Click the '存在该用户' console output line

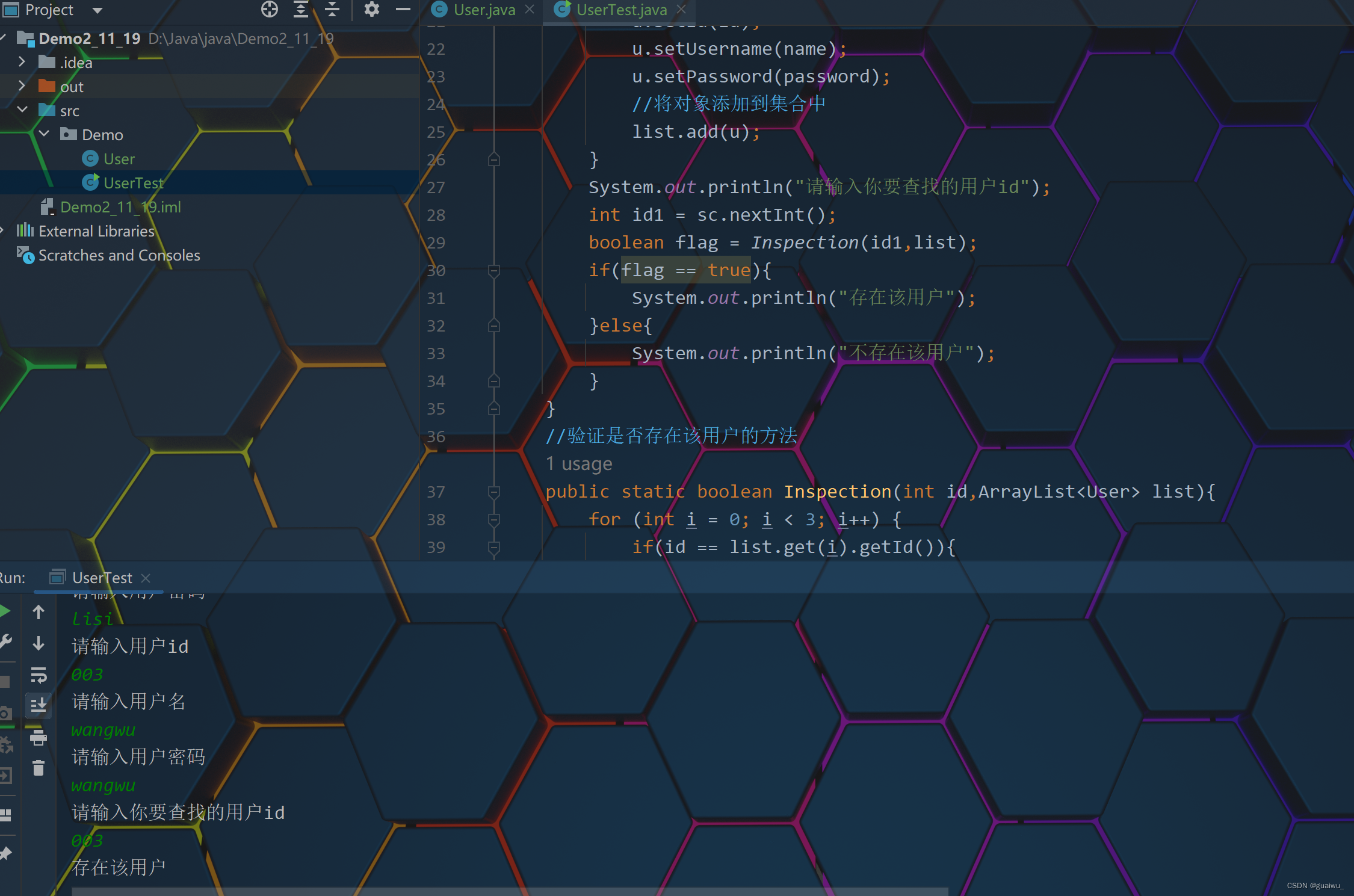point(119,868)
